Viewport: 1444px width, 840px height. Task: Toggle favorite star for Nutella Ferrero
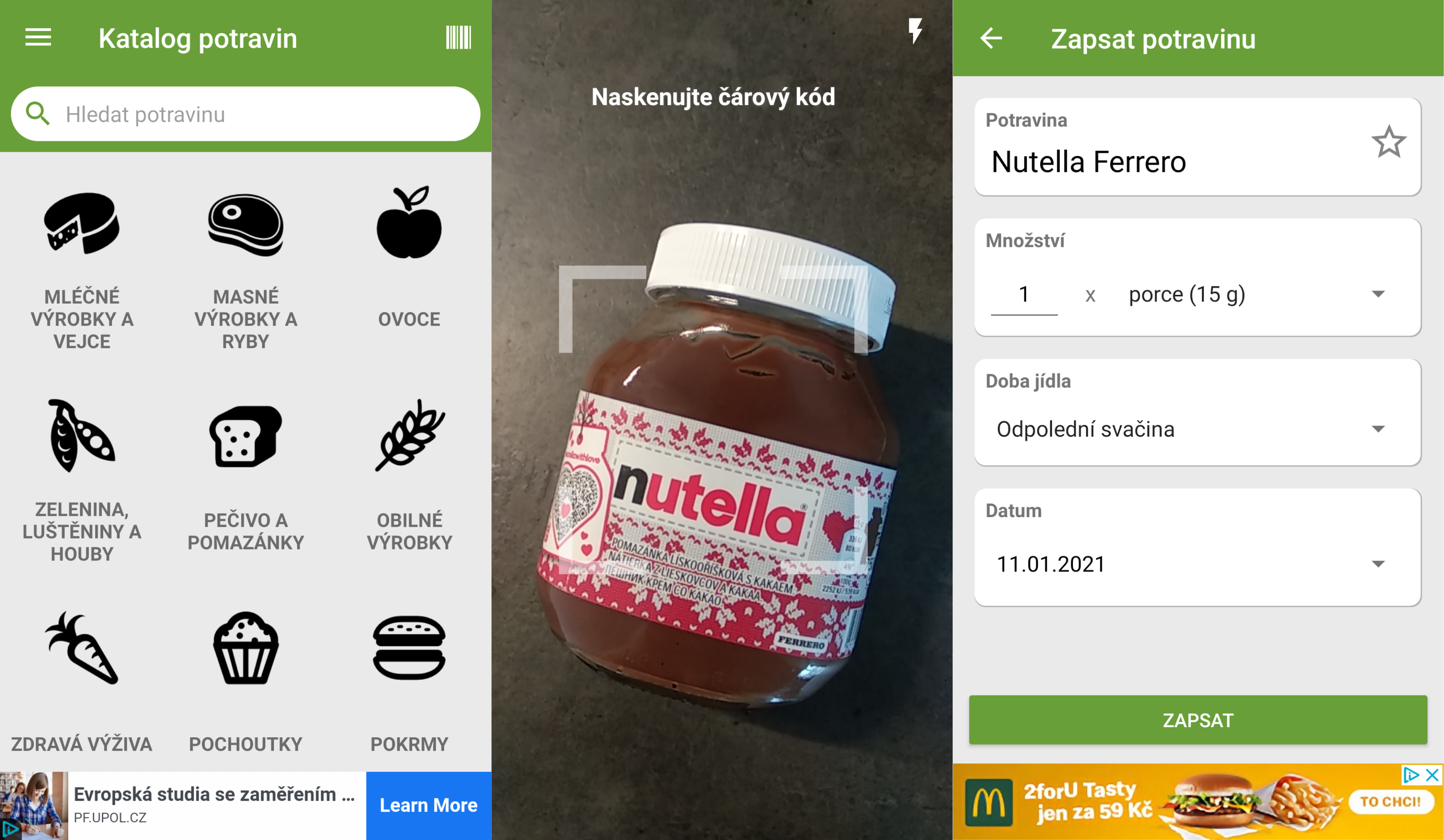(x=1388, y=142)
